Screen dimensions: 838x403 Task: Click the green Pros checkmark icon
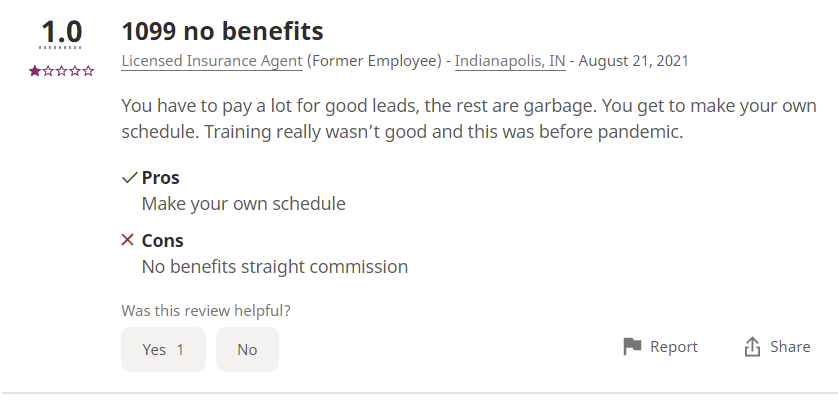coord(129,178)
